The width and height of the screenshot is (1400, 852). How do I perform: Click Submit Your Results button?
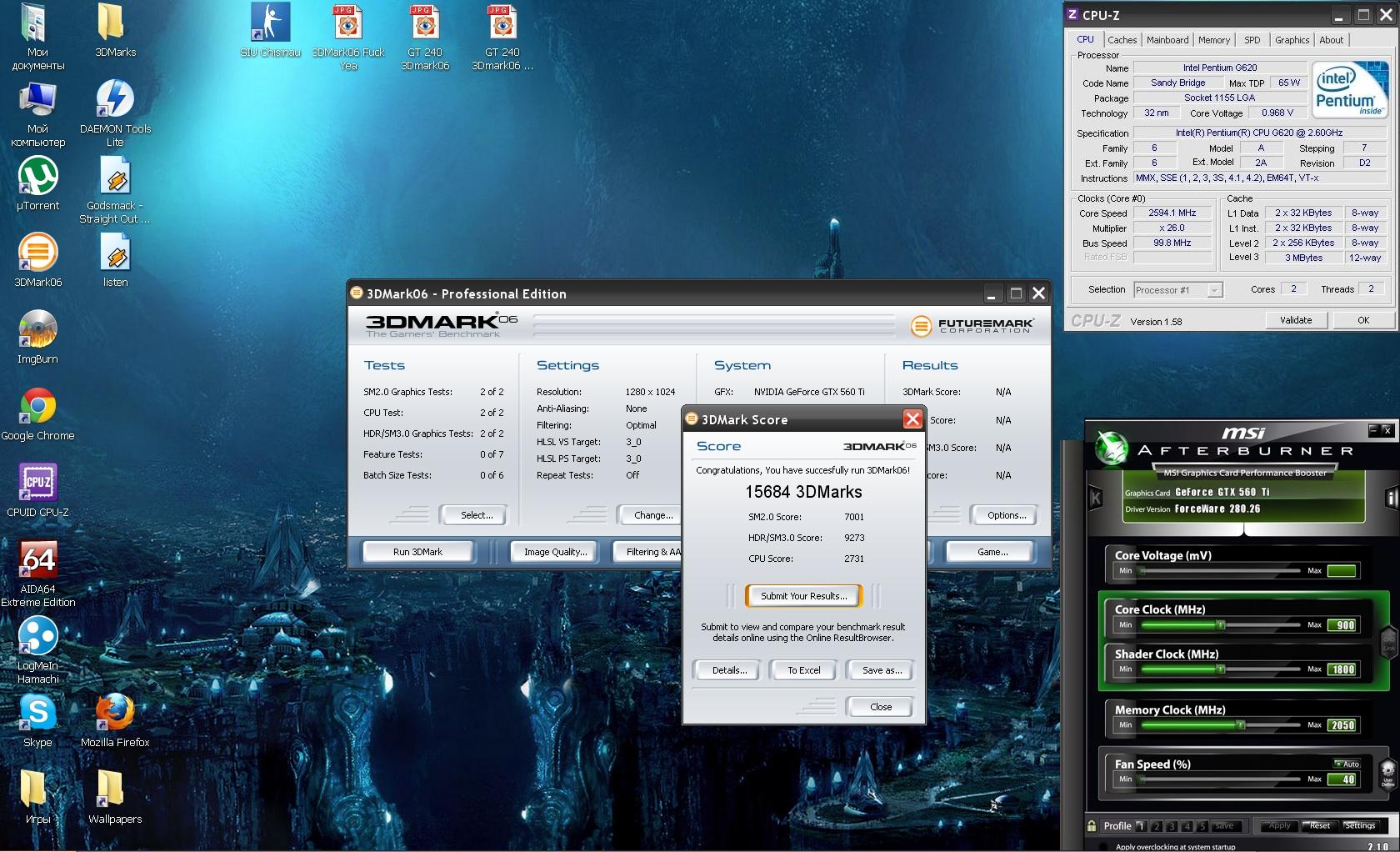[x=804, y=596]
